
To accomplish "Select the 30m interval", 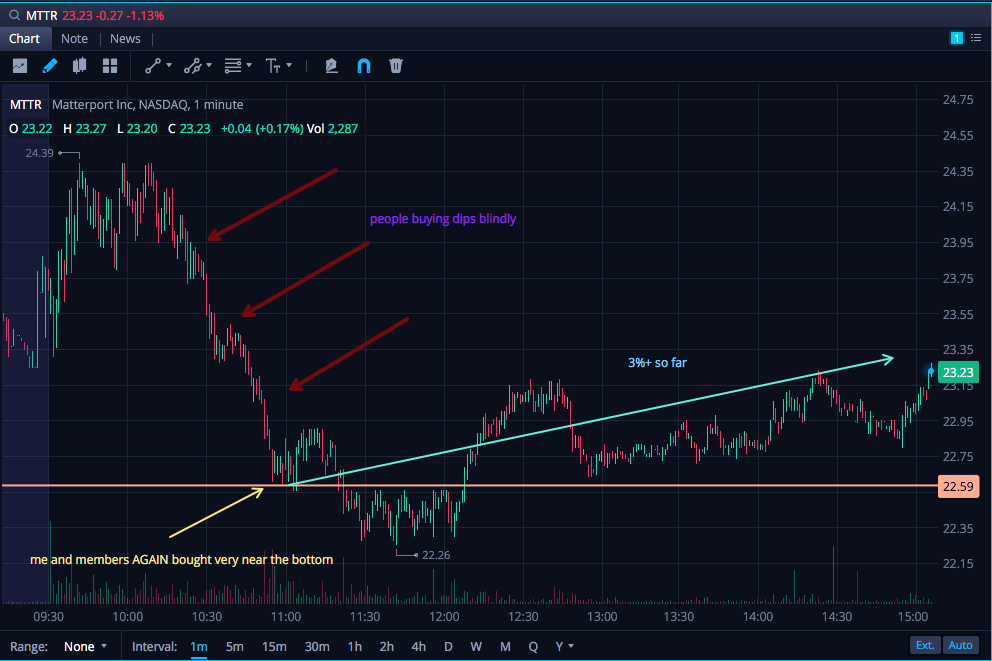I will pos(317,646).
